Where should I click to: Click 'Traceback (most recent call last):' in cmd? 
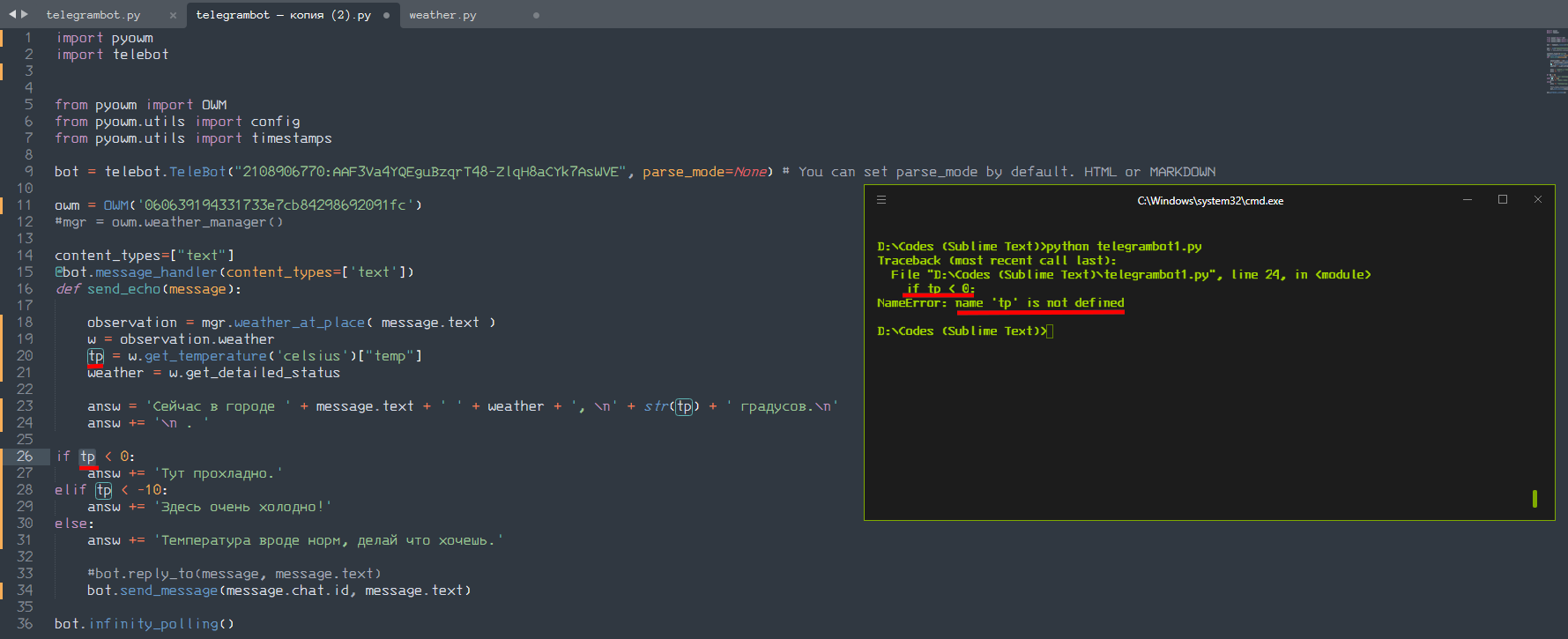click(x=997, y=261)
